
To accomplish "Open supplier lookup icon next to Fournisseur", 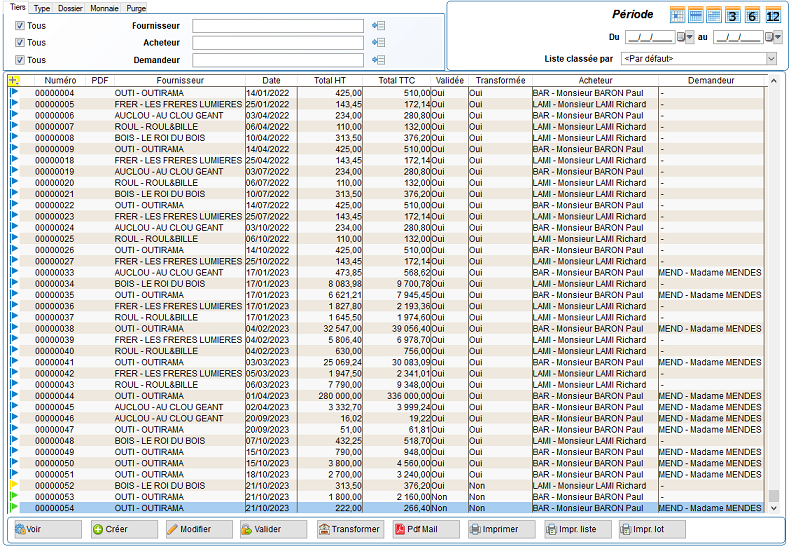I will tap(378, 26).
